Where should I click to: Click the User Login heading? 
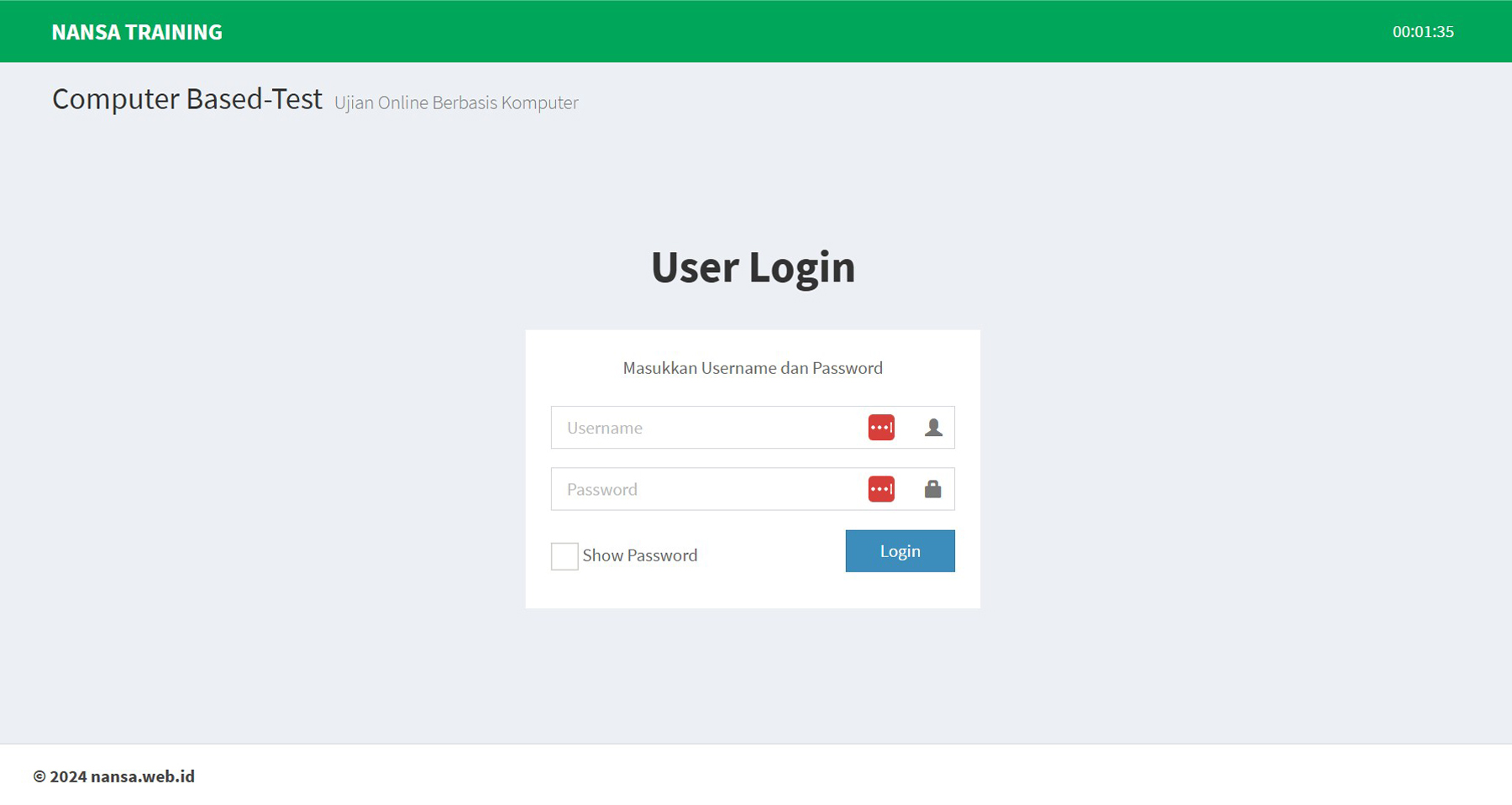tap(753, 267)
